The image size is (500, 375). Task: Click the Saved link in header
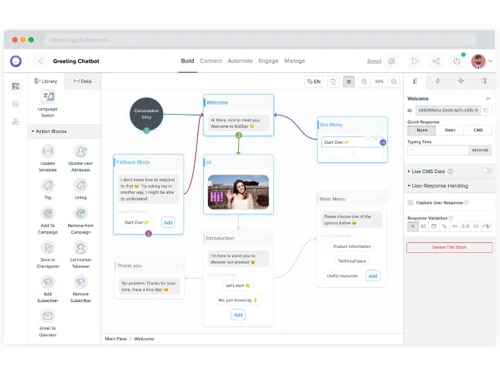point(374,61)
